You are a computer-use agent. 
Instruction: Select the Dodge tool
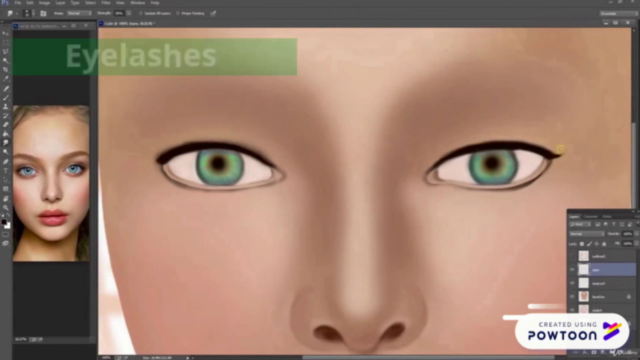pos(6,151)
